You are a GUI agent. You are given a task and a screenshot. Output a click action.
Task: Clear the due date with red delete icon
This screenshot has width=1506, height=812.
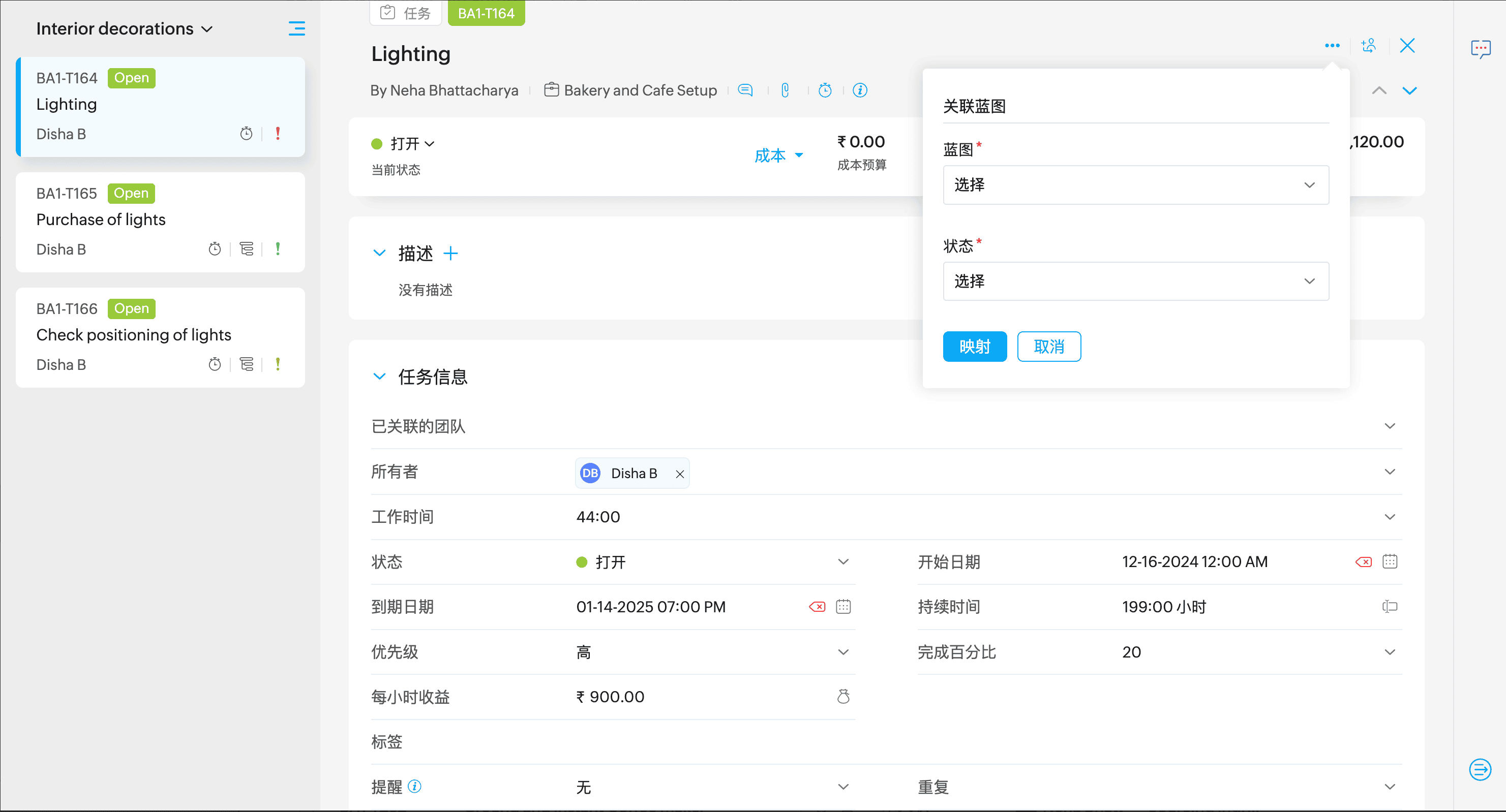(x=817, y=607)
